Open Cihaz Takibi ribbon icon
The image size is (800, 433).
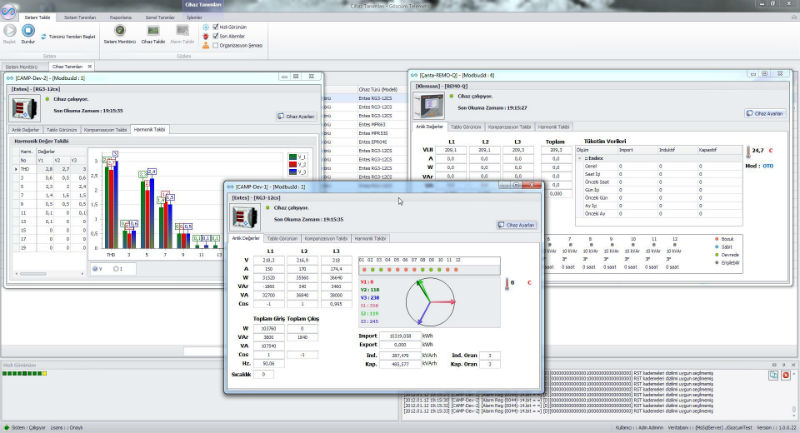(x=152, y=32)
